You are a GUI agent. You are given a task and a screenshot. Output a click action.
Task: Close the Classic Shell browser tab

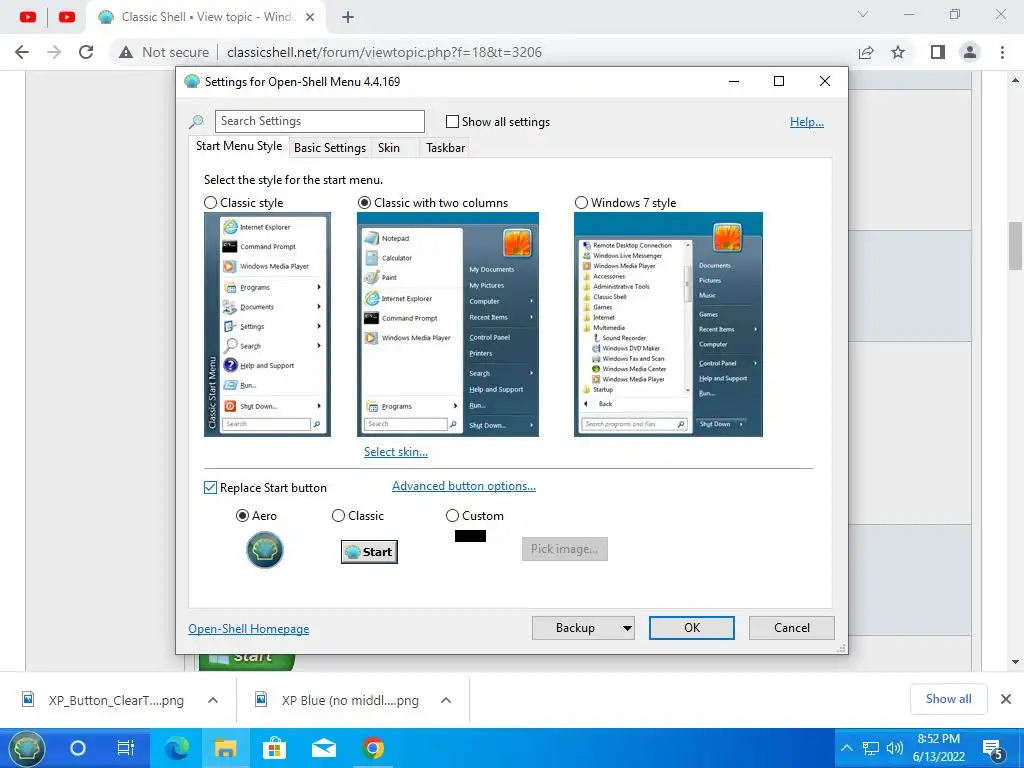pos(310,17)
